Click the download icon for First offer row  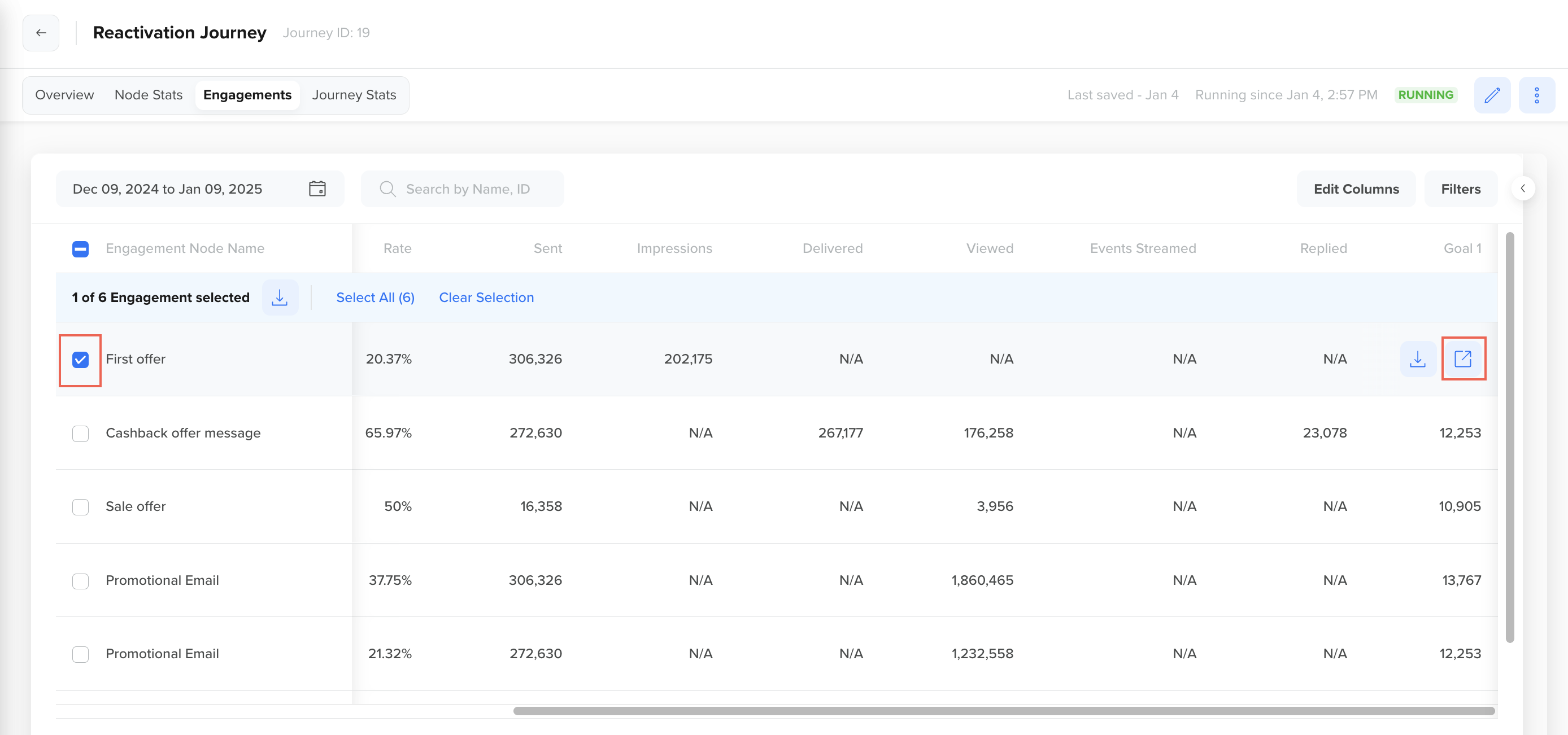(x=1418, y=358)
